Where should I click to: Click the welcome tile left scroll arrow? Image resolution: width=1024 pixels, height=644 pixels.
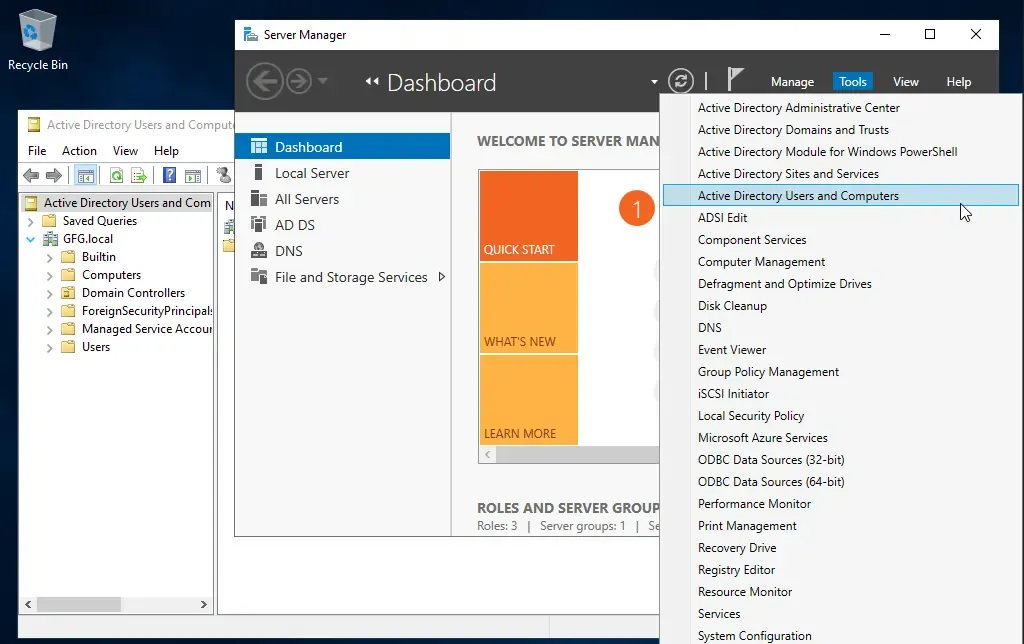[x=487, y=455]
